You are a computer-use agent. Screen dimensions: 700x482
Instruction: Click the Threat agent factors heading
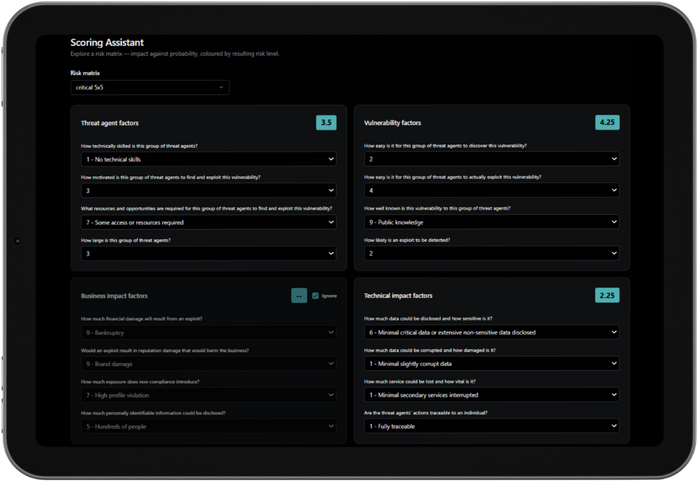tap(110, 123)
